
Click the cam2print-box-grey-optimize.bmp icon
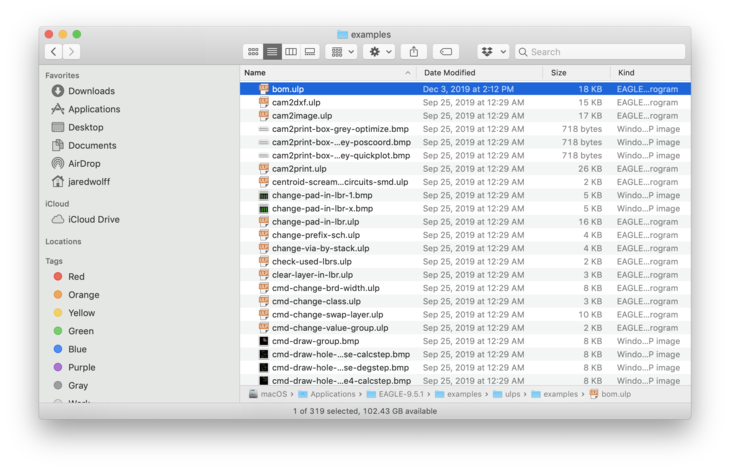(x=264, y=129)
